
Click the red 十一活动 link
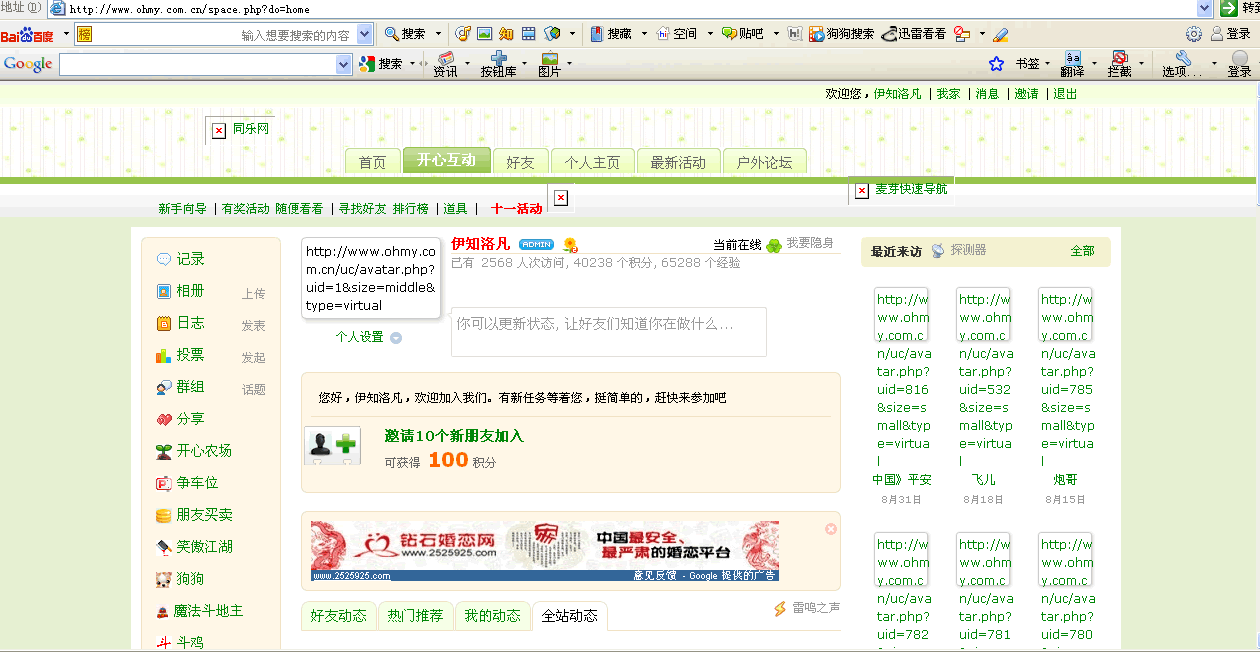[x=517, y=209]
